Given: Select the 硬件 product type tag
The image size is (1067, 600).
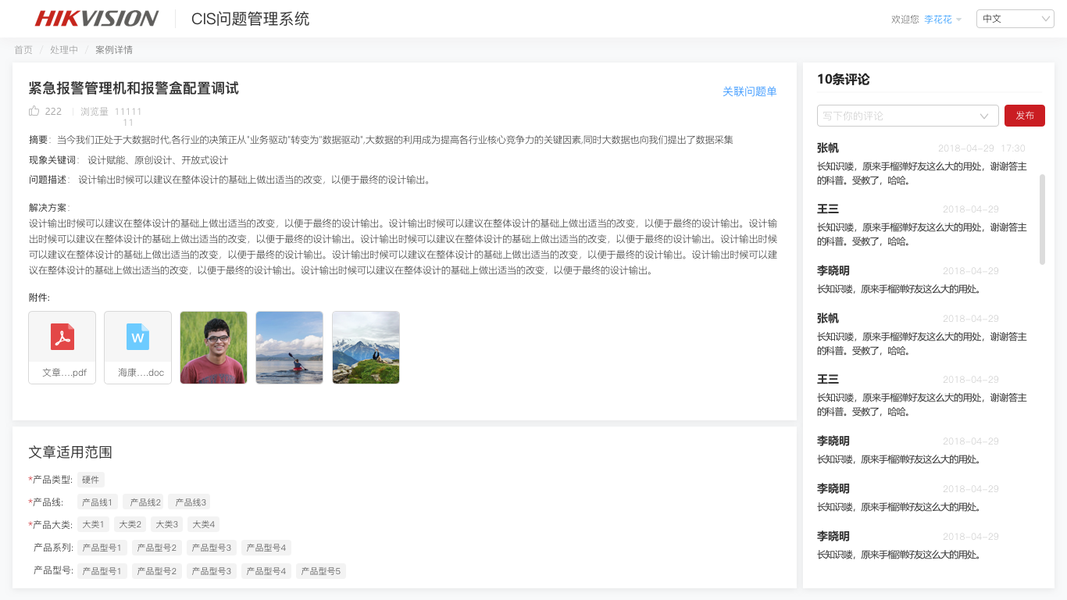Looking at the screenshot, I should (x=91, y=480).
